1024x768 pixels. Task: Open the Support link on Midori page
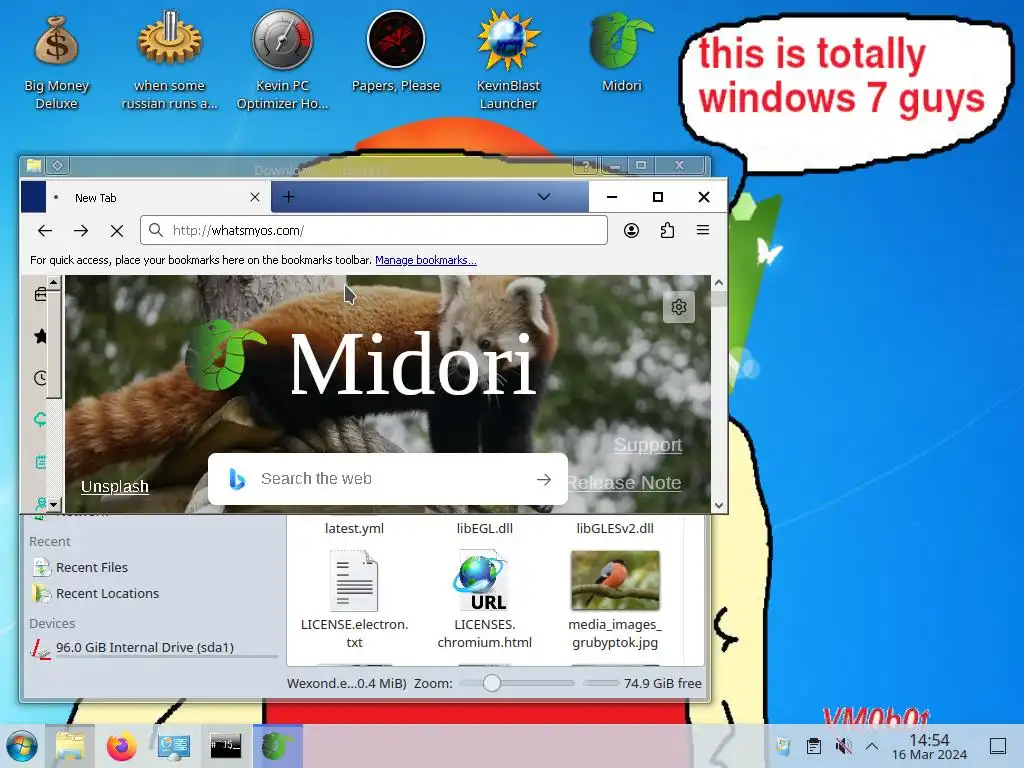648,445
